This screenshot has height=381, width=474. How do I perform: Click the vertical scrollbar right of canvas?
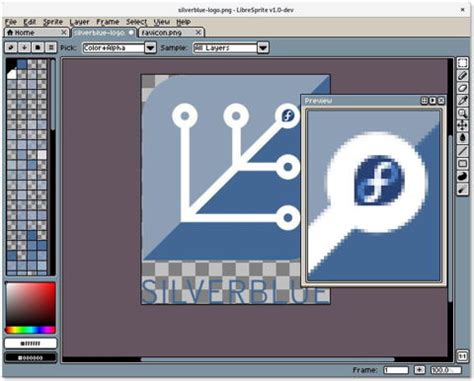coord(450,218)
